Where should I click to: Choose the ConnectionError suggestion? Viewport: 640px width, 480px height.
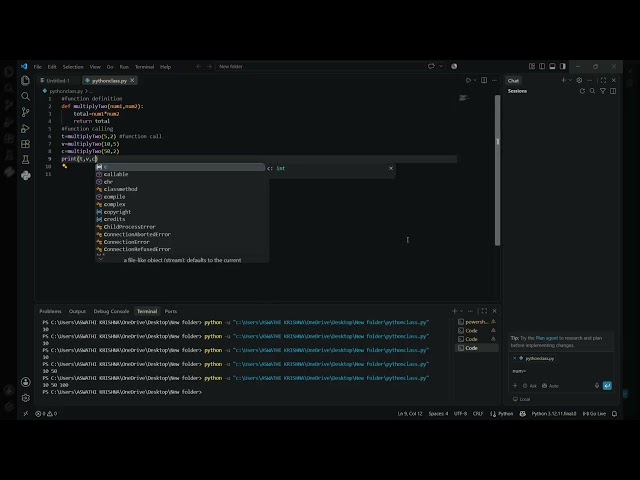click(x=180, y=242)
